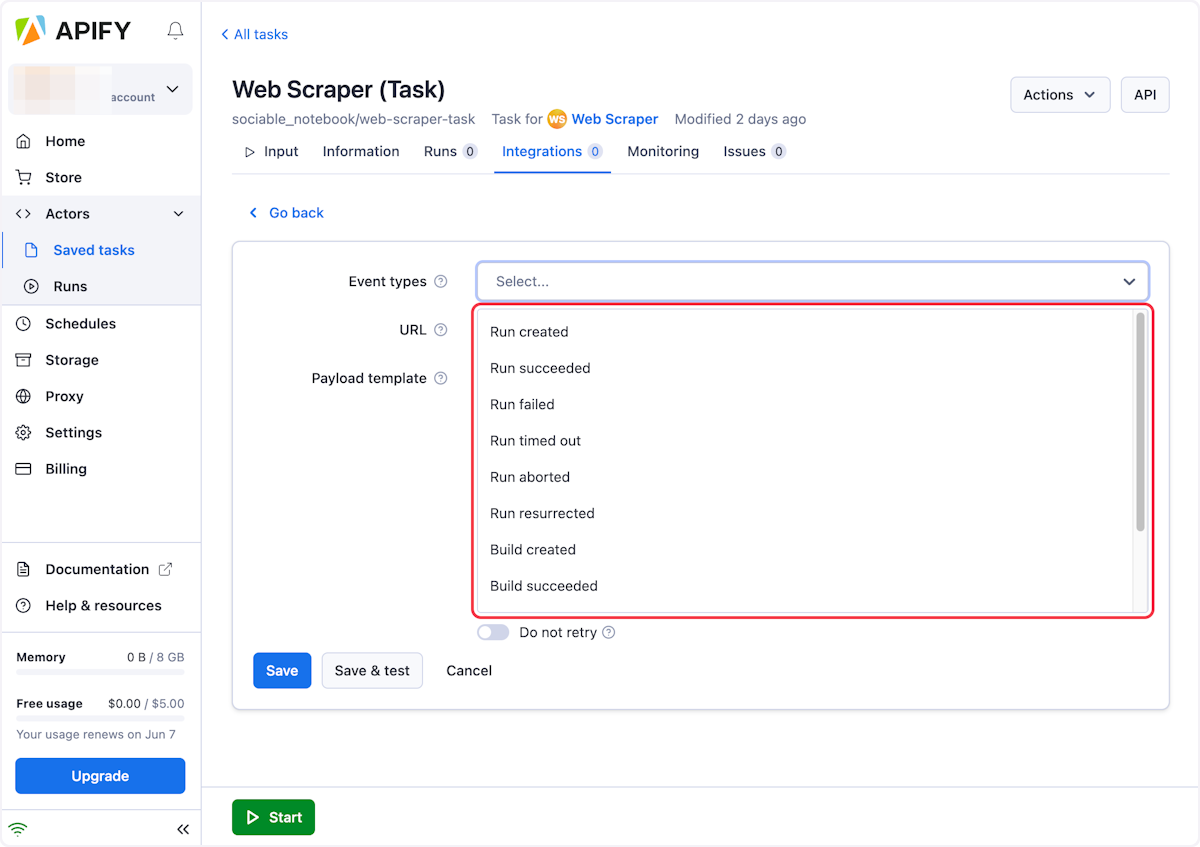The image size is (1200, 847).
Task: Collapse sidebar with double-chevron icon
Action: click(x=183, y=829)
